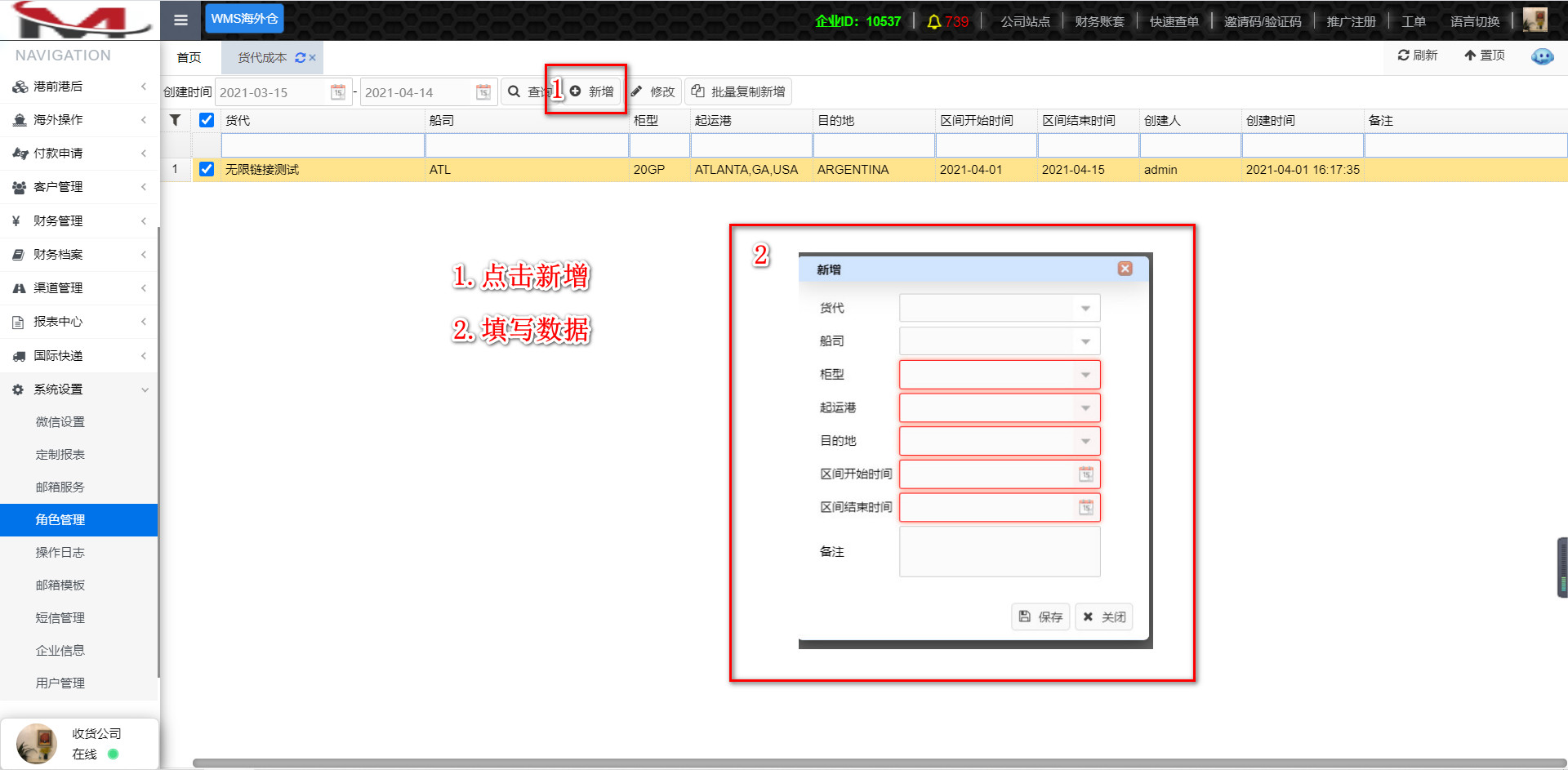Click the 财务档案 sidebar icon

(x=18, y=255)
